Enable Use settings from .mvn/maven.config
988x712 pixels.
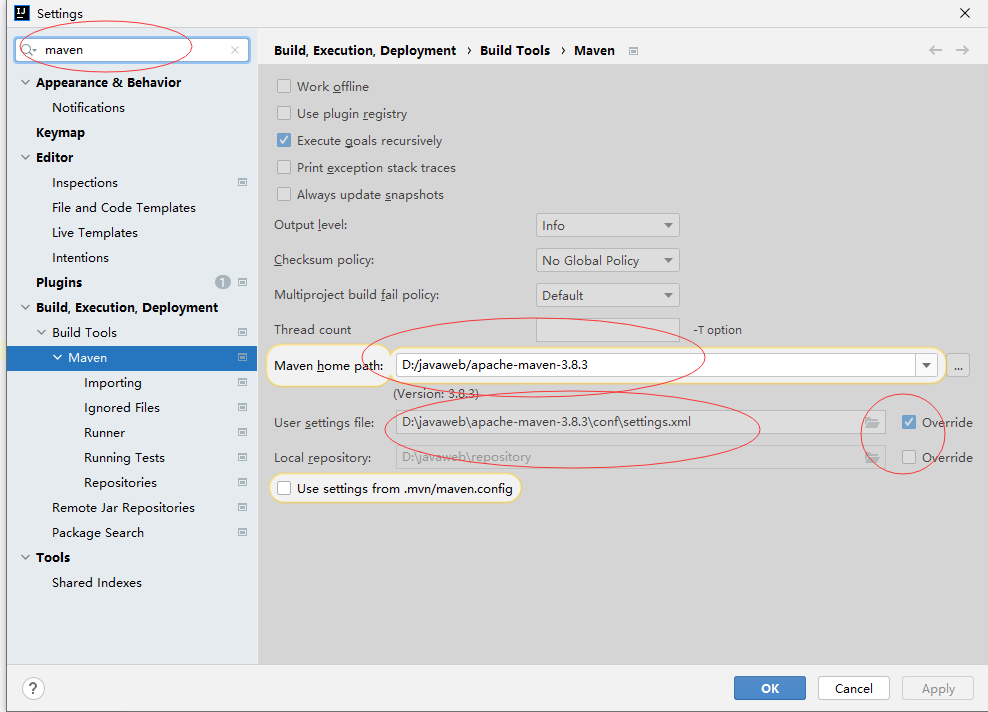click(x=284, y=488)
